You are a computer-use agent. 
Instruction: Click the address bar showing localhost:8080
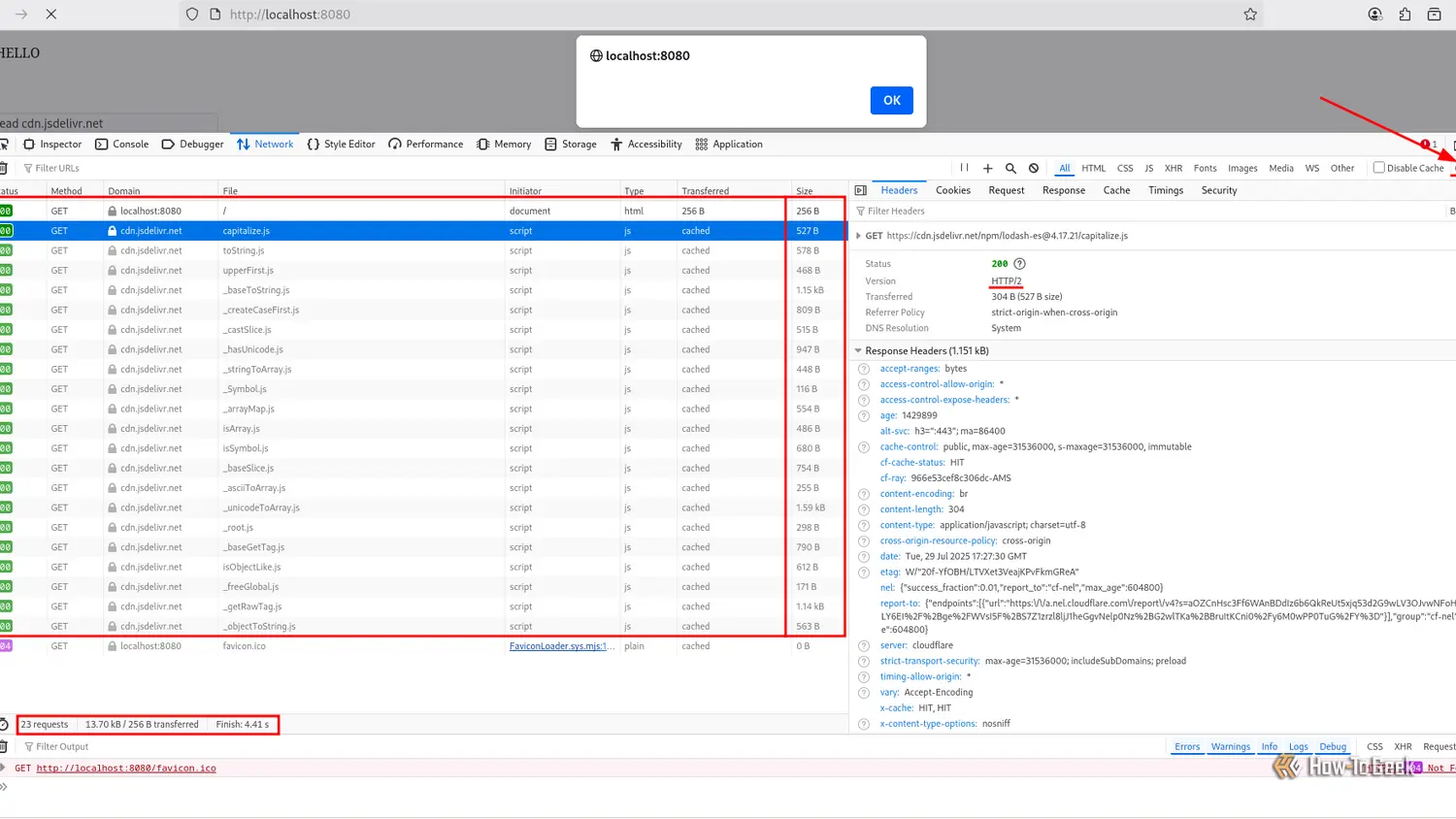click(x=718, y=15)
